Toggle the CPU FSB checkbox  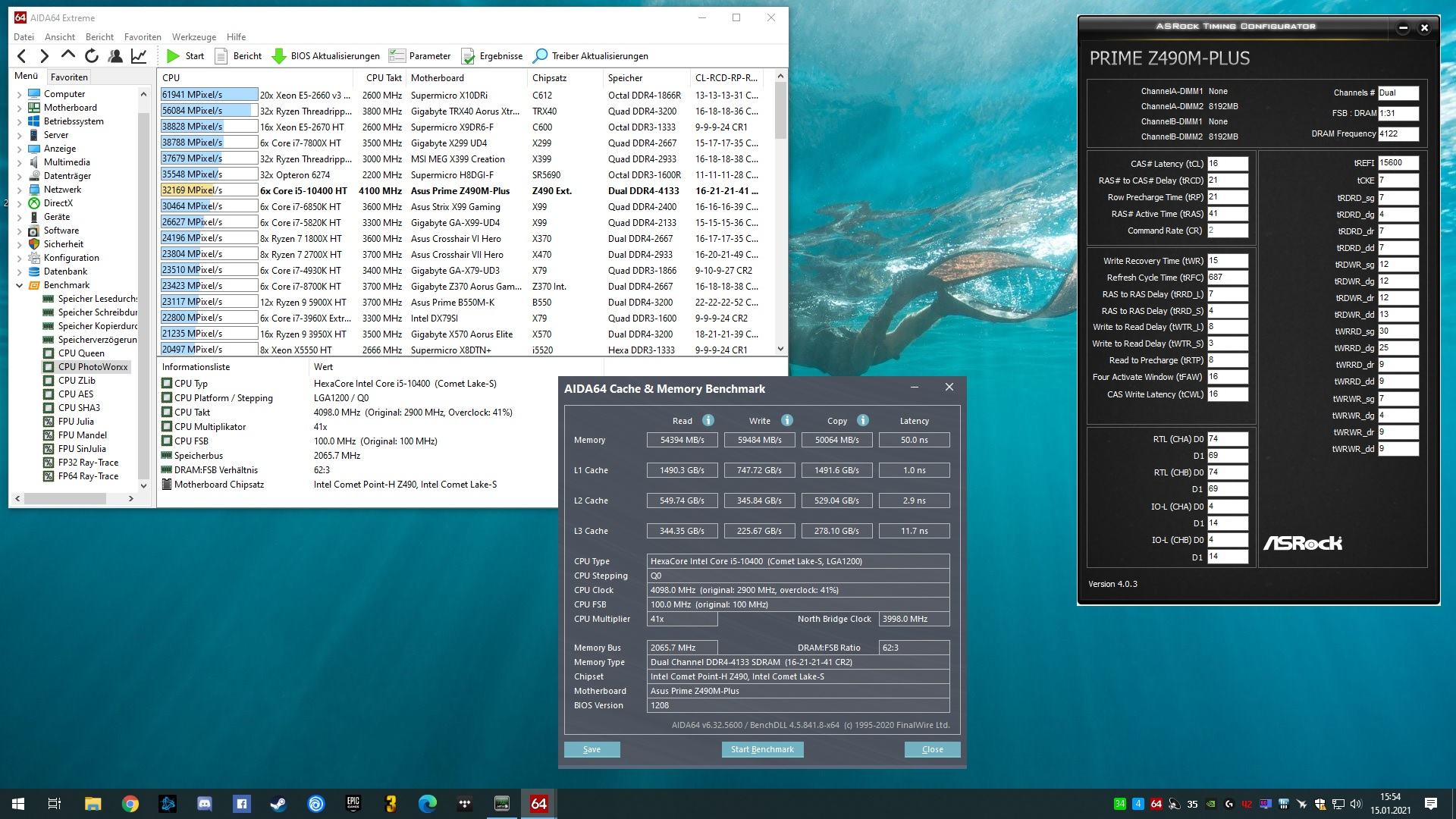click(167, 441)
